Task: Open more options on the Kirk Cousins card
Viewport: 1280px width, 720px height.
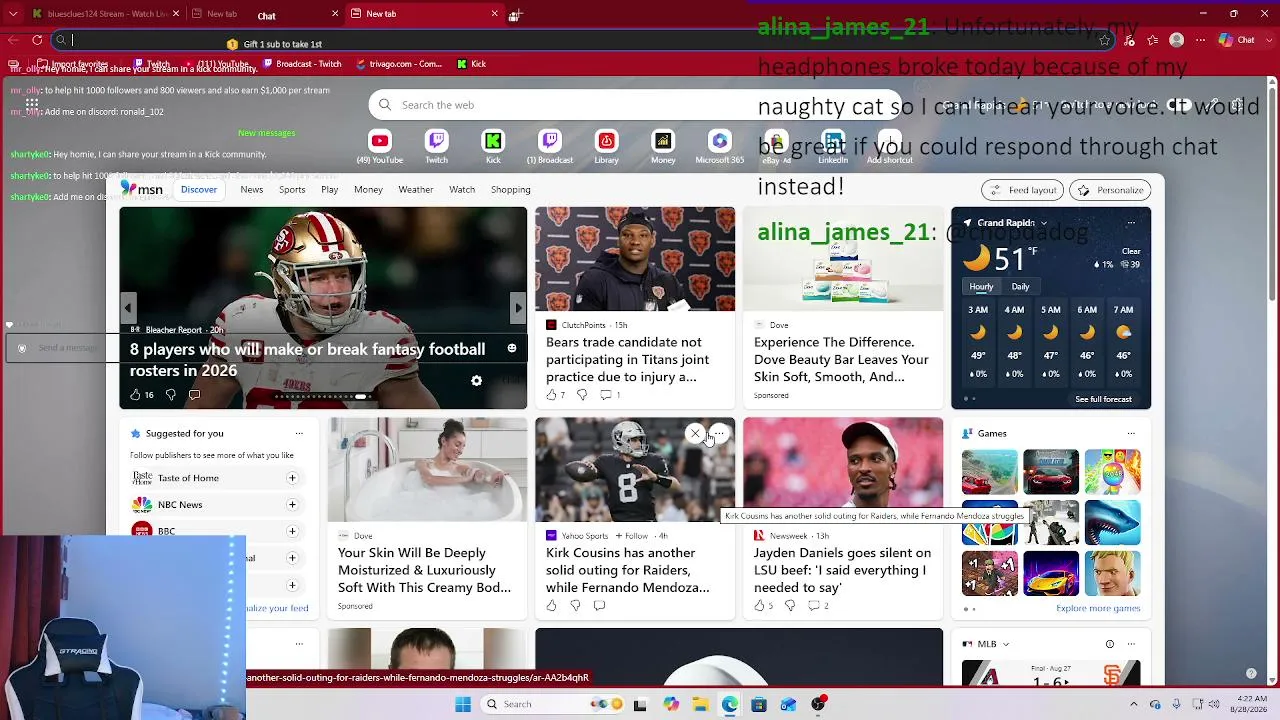Action: 719,433
